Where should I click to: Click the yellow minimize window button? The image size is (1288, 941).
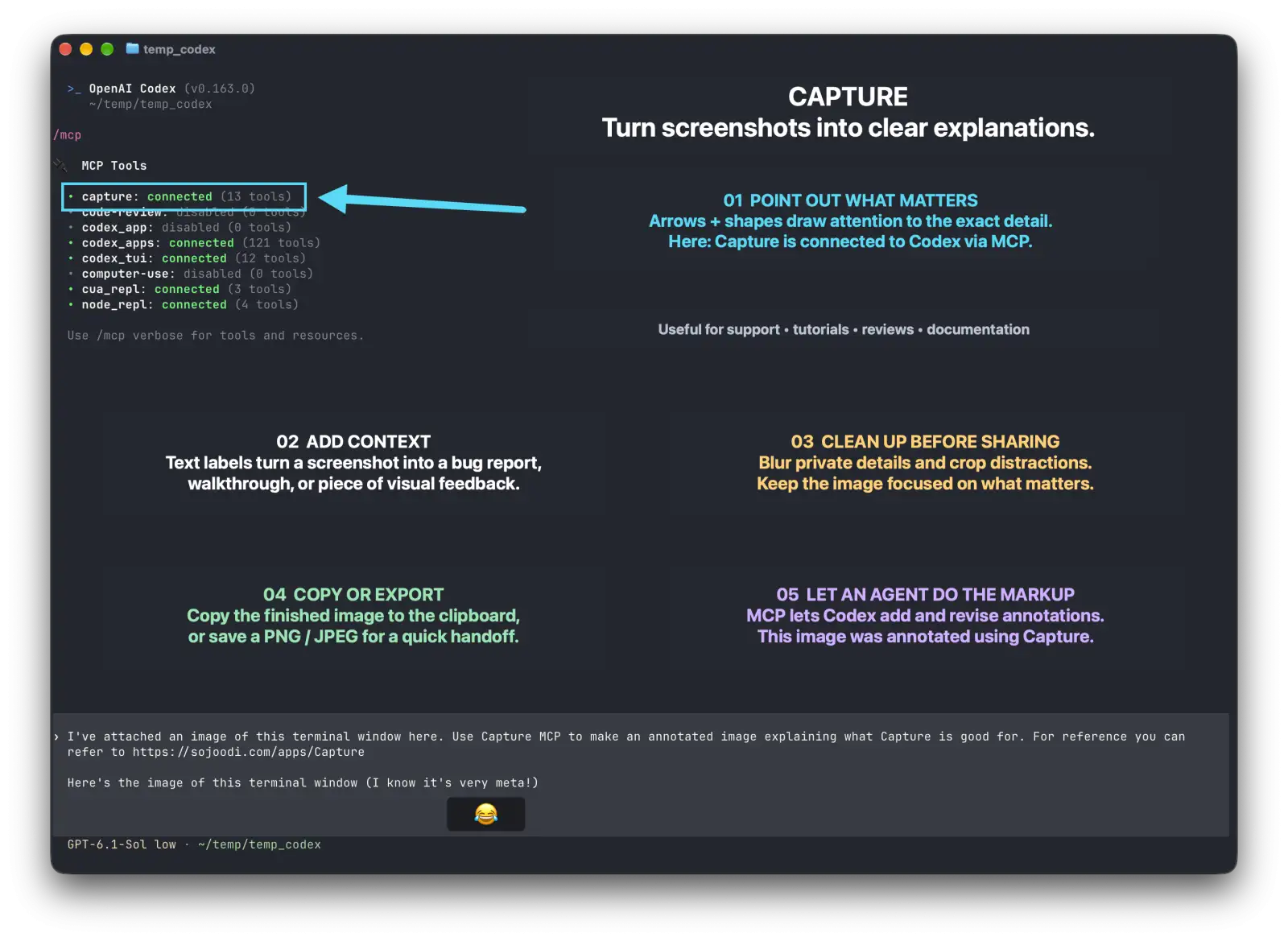(86, 49)
